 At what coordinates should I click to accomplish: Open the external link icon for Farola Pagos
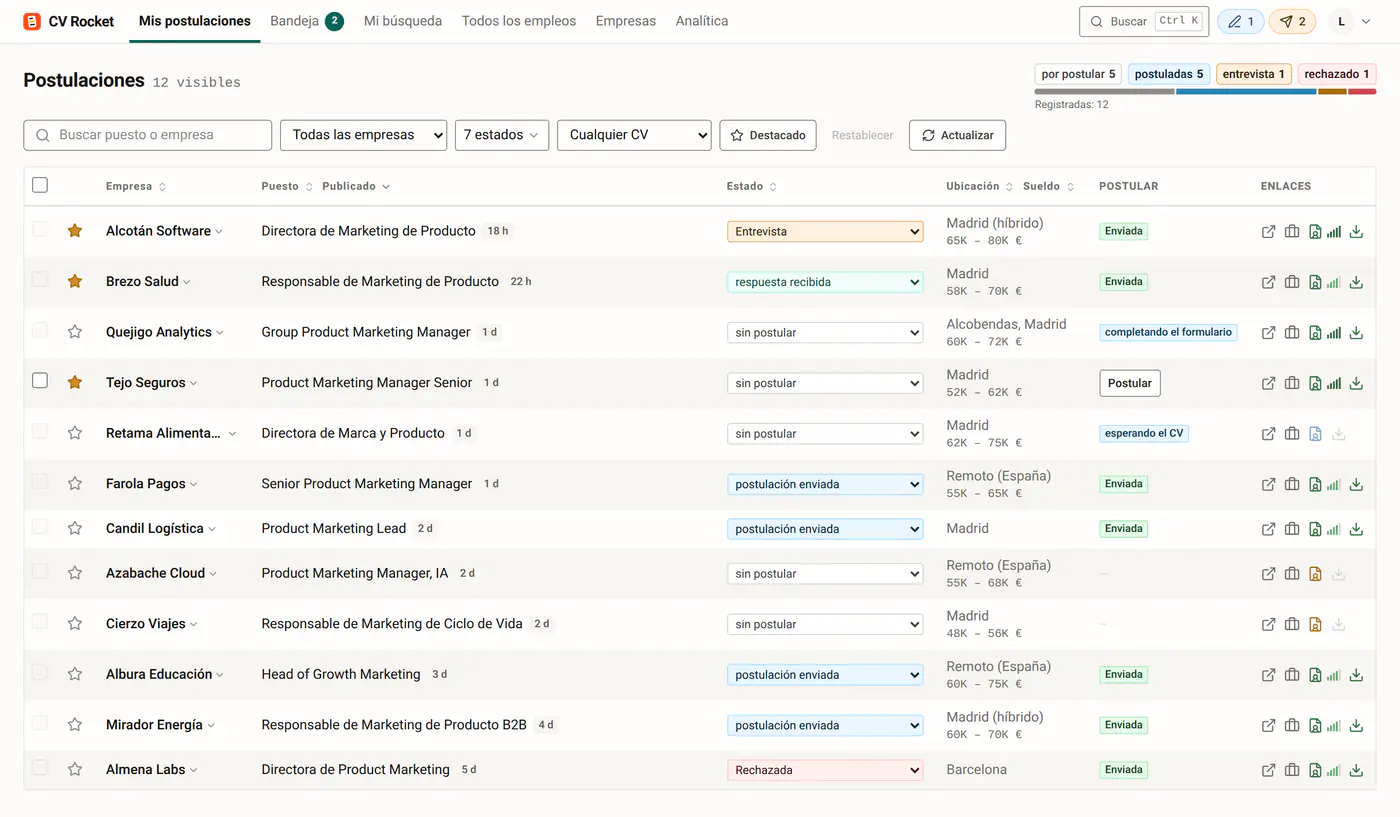[1268, 484]
